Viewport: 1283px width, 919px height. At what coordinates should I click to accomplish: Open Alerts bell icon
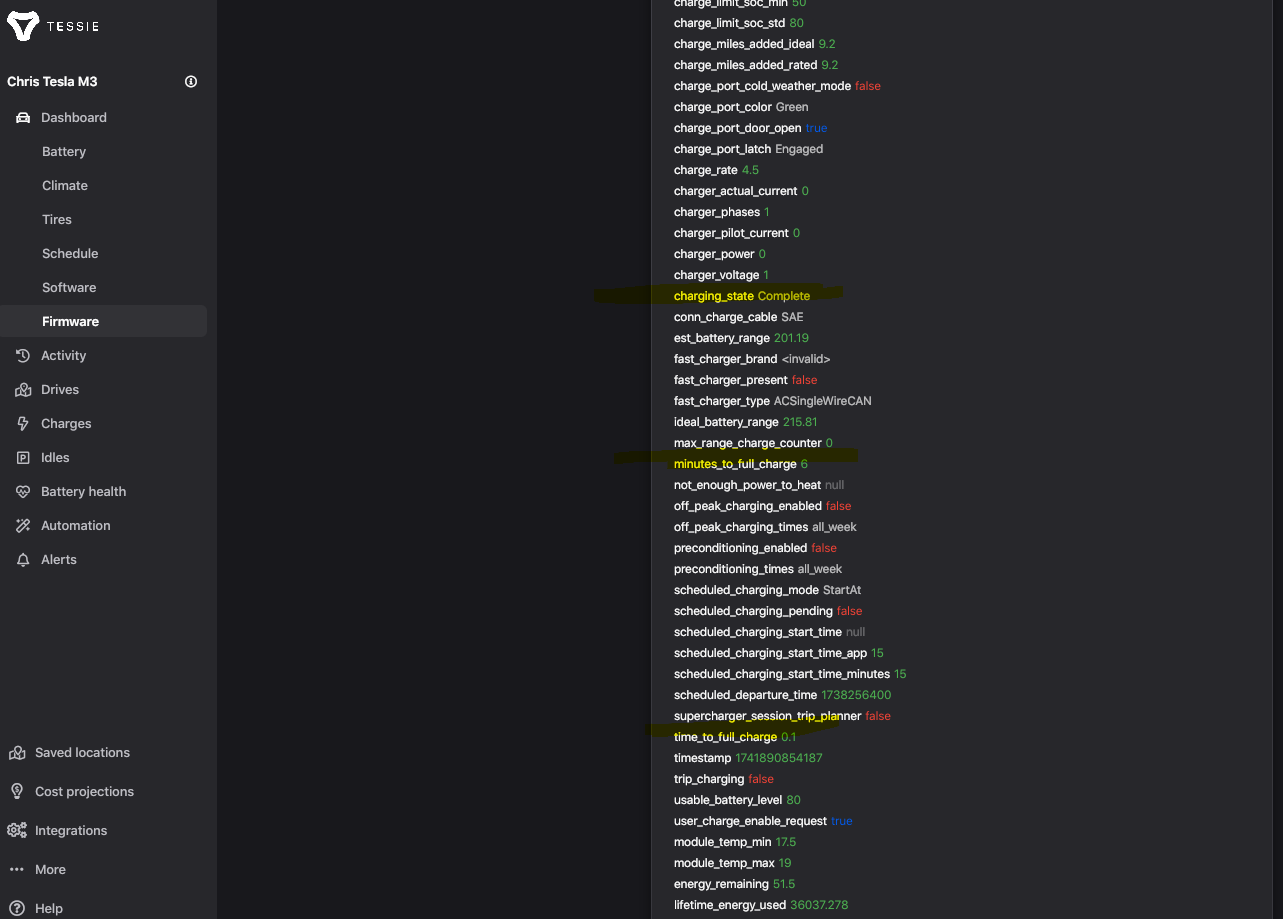click(23, 560)
